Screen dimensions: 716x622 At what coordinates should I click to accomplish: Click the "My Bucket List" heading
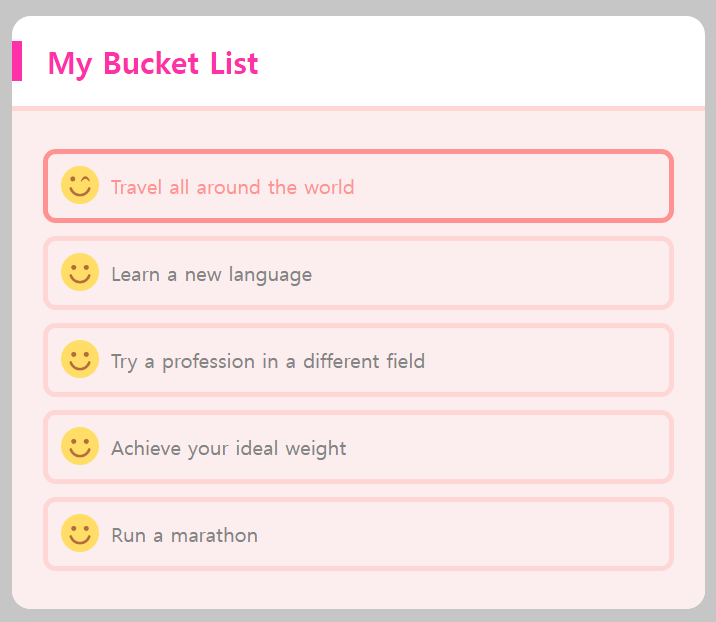tap(153, 63)
